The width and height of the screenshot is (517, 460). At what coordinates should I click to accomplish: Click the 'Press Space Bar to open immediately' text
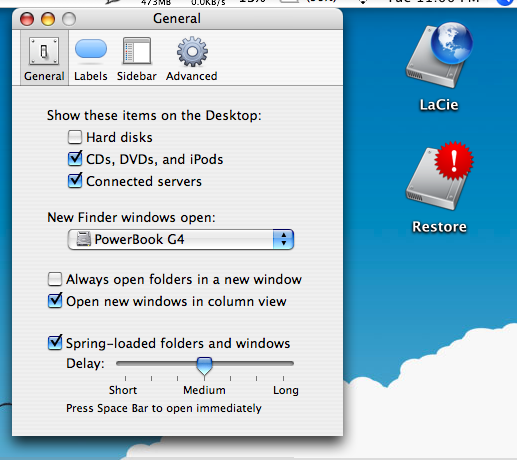coord(164,408)
